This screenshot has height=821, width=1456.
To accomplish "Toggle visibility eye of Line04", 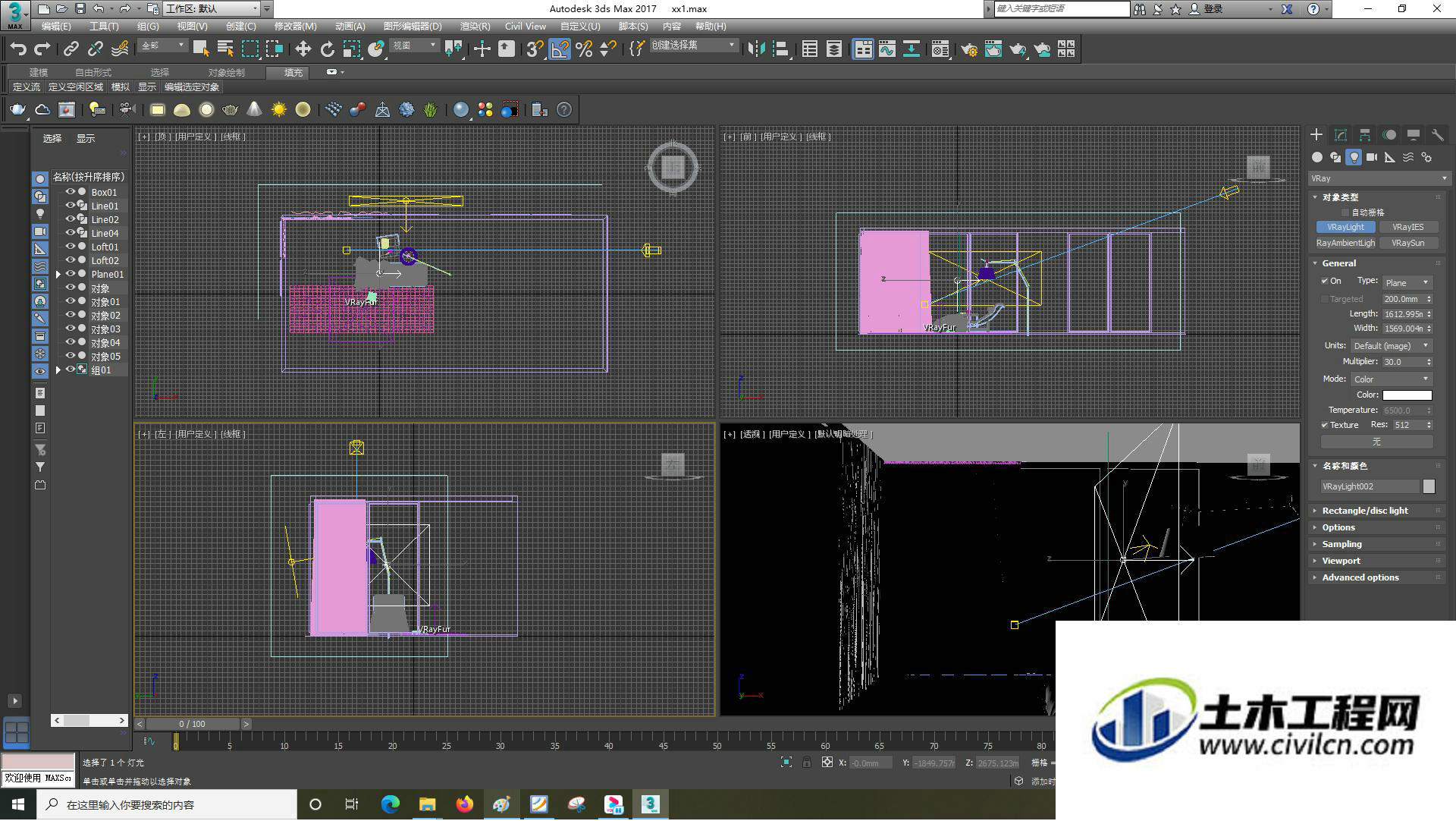I will pyautogui.click(x=70, y=233).
